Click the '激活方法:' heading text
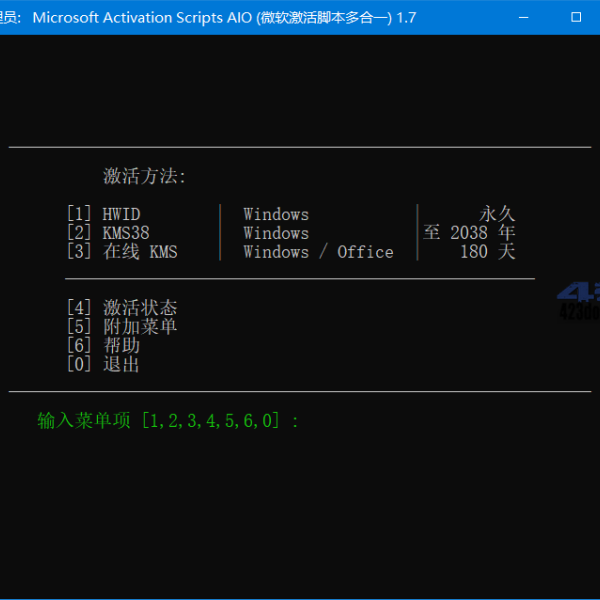Screen dimensions: 600x600 pyautogui.click(x=144, y=176)
